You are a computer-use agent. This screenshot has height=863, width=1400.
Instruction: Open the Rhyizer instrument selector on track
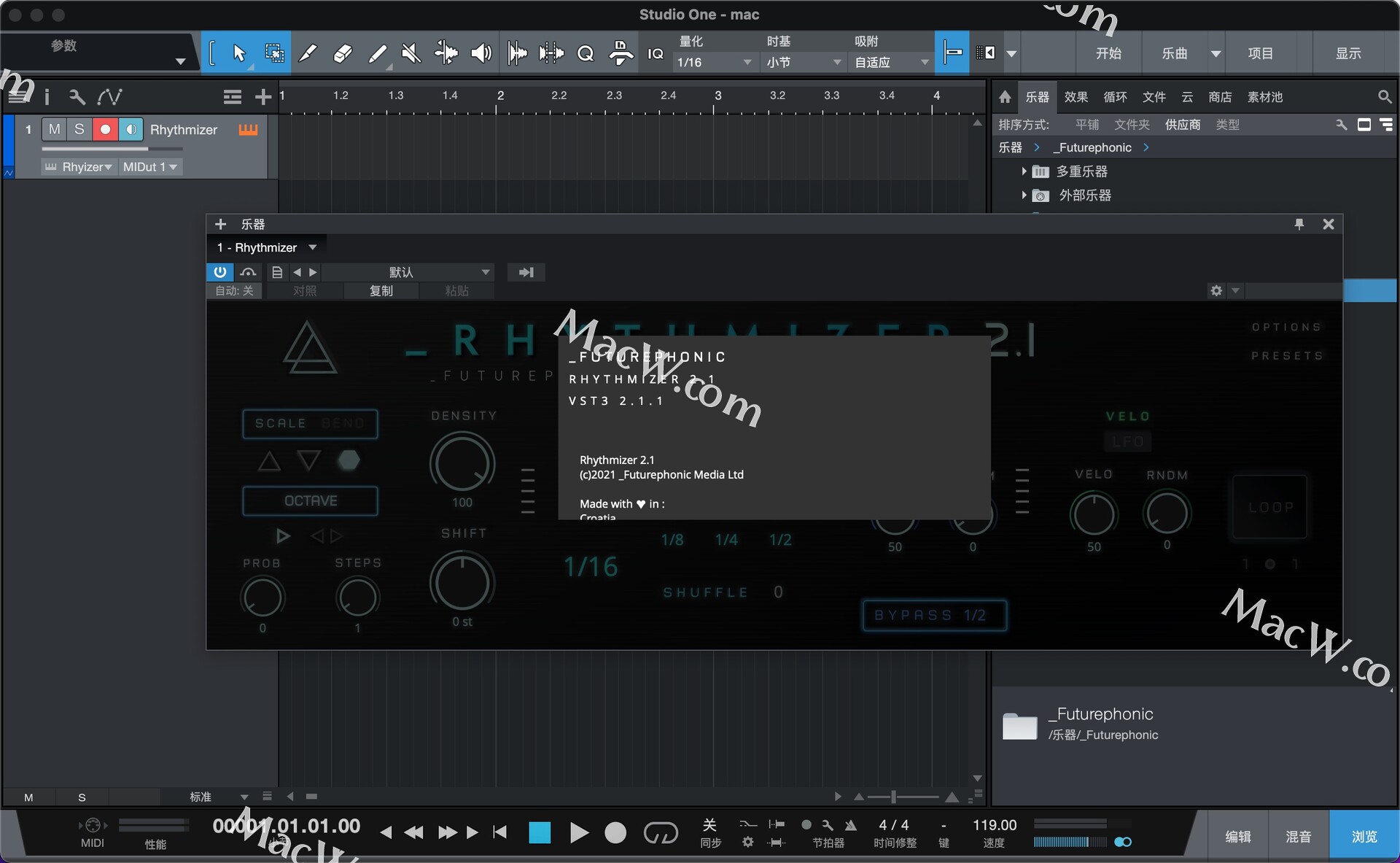(79, 167)
